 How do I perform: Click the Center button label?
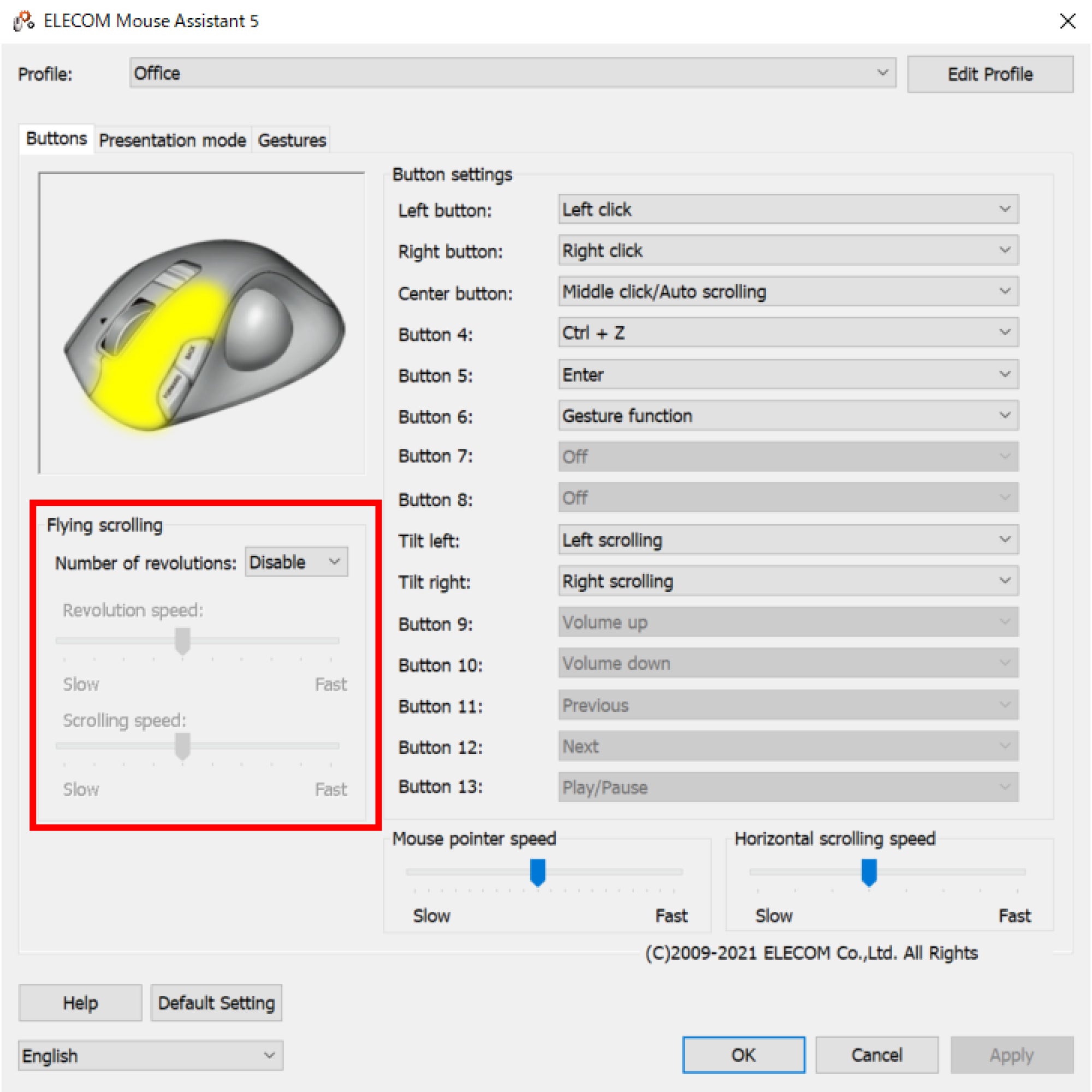coord(455,293)
